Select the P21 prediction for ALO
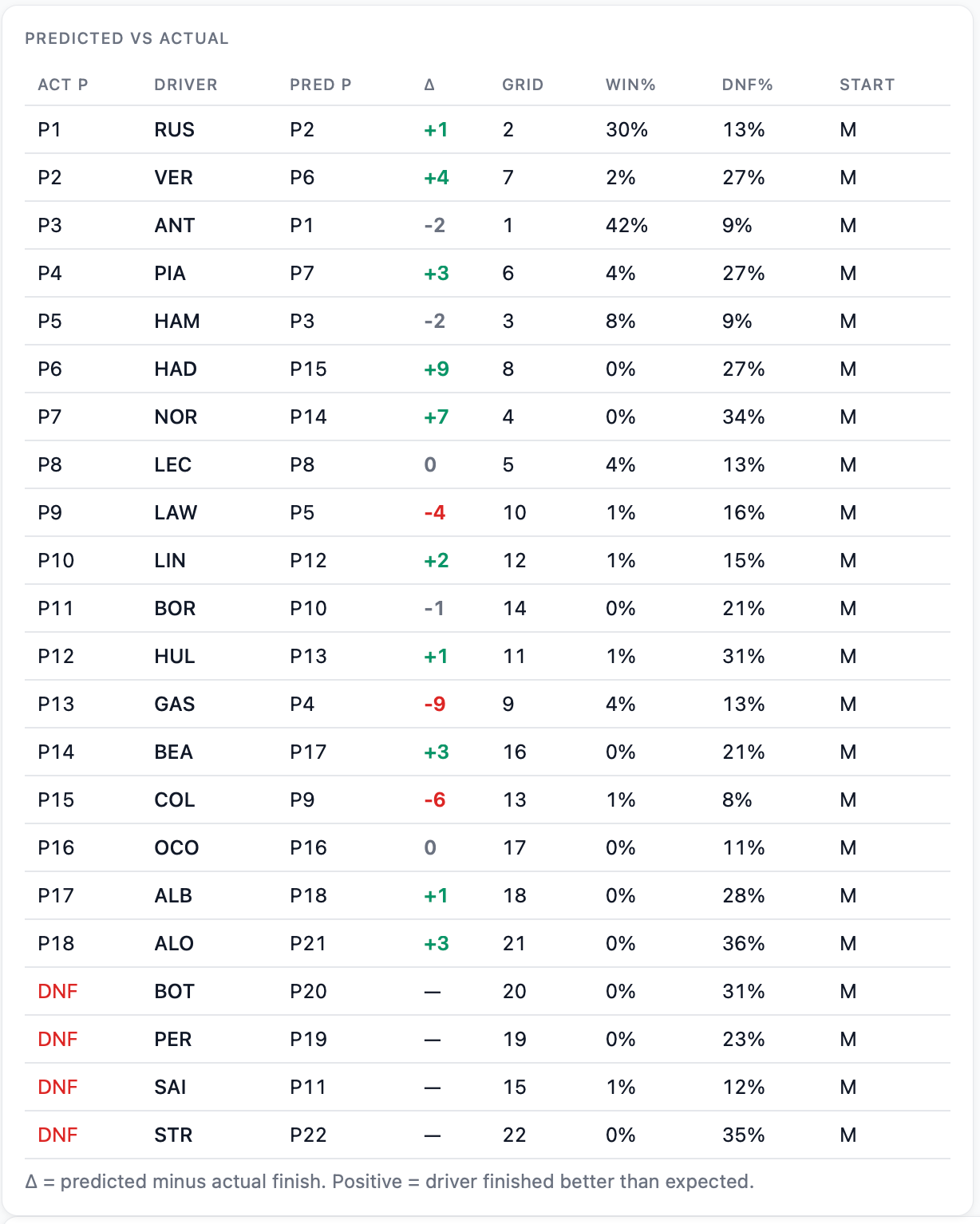The image size is (980, 1224). (308, 943)
